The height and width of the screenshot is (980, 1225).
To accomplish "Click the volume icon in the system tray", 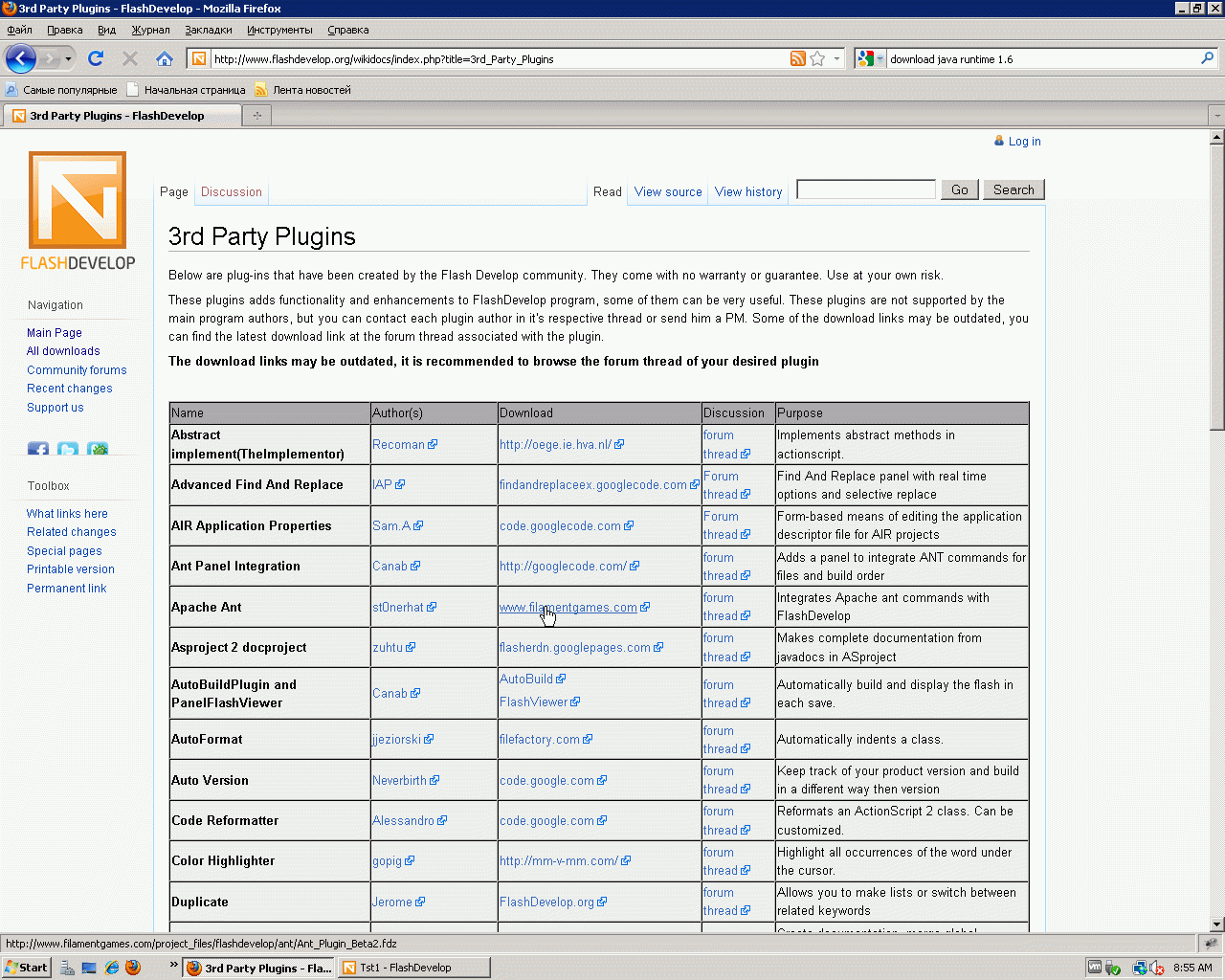I will click(1156, 968).
